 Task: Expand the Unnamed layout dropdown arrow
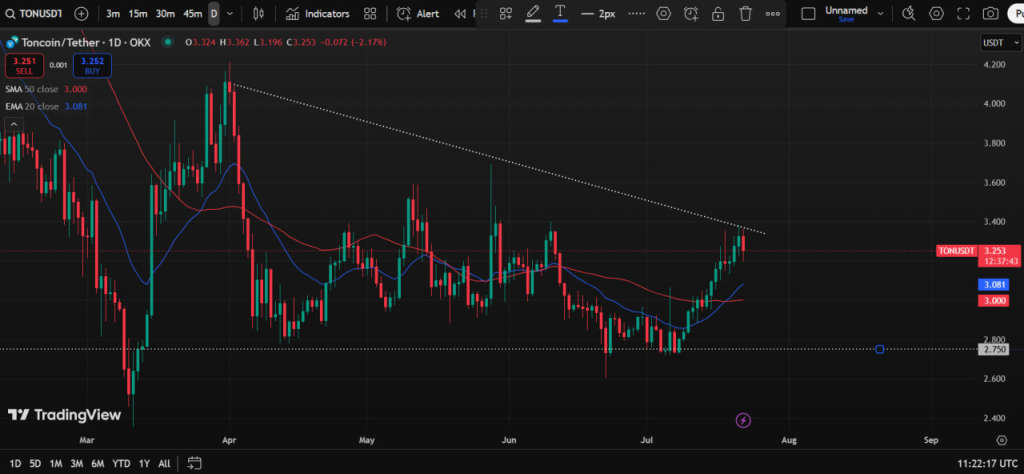[881, 13]
